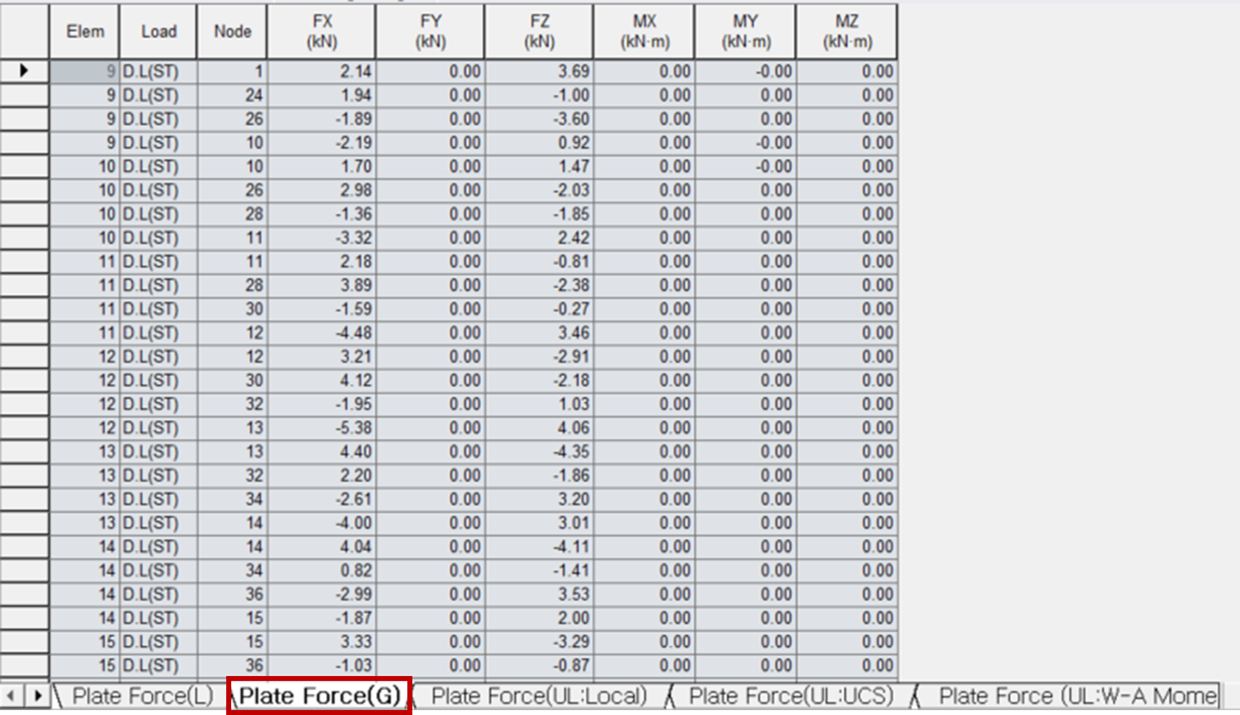Viewport: 1240px width, 715px height.
Task: Click the FZ (kN) column header
Action: tap(540, 31)
